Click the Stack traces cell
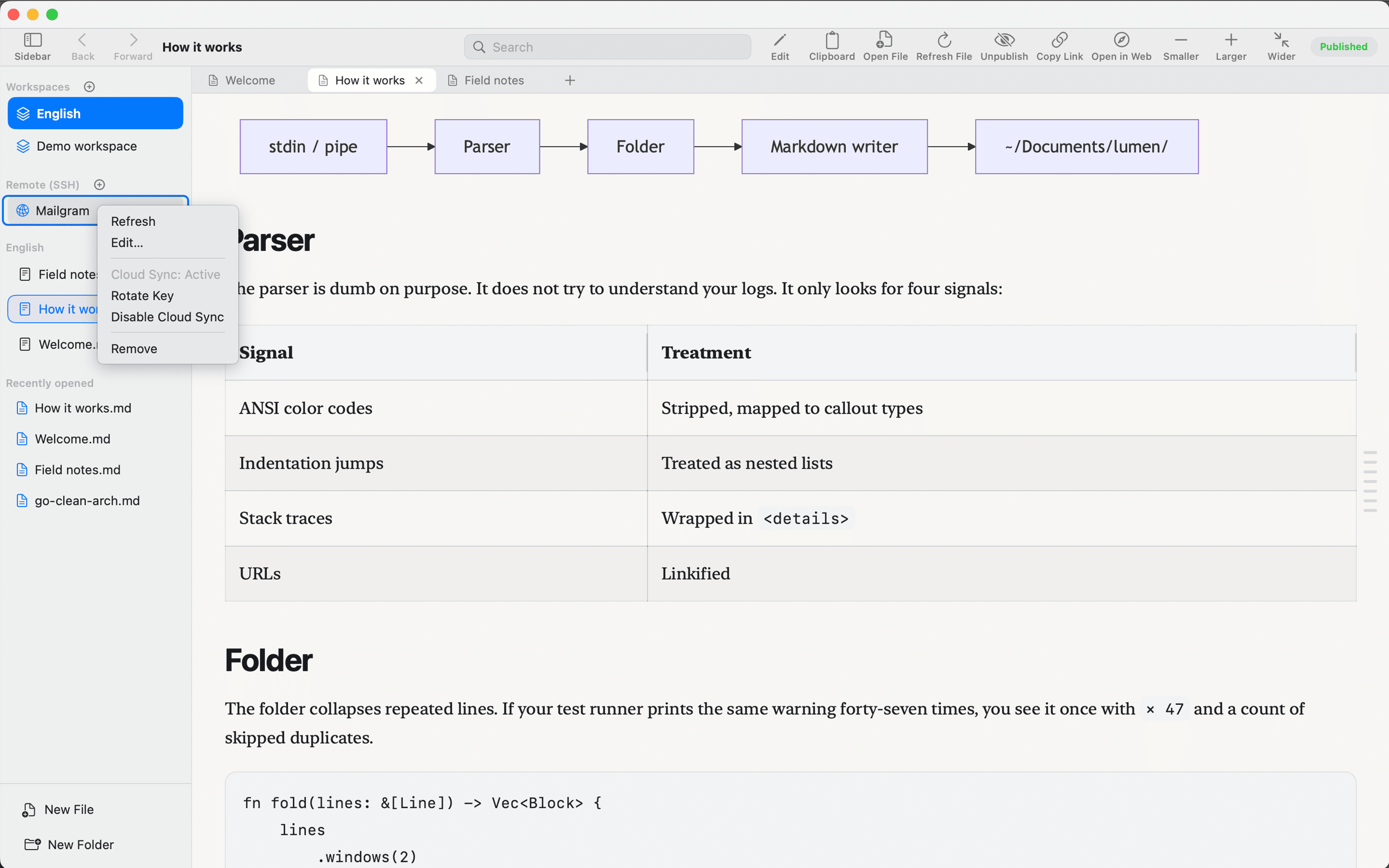 click(436, 518)
